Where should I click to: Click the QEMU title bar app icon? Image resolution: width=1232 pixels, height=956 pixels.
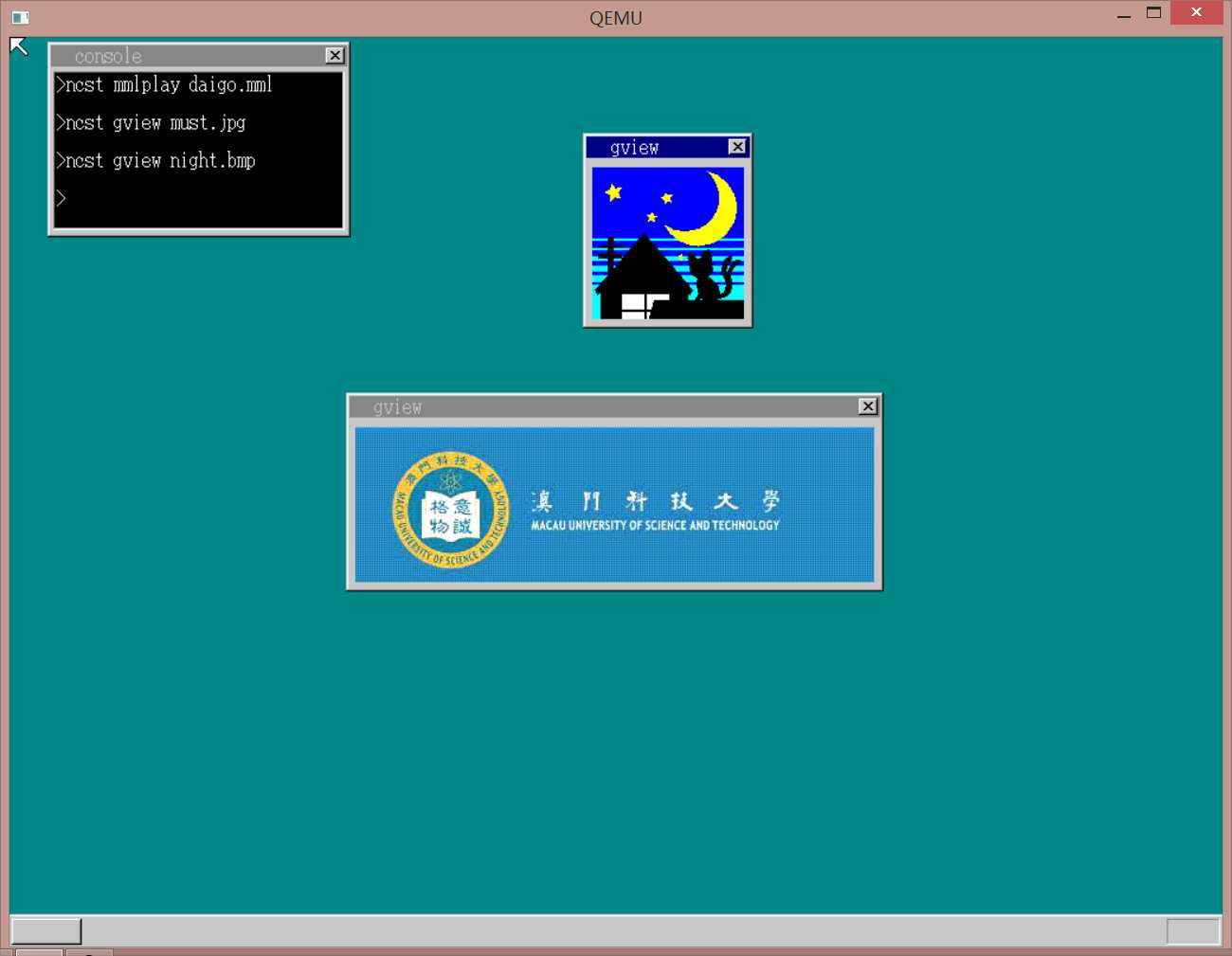click(20, 17)
